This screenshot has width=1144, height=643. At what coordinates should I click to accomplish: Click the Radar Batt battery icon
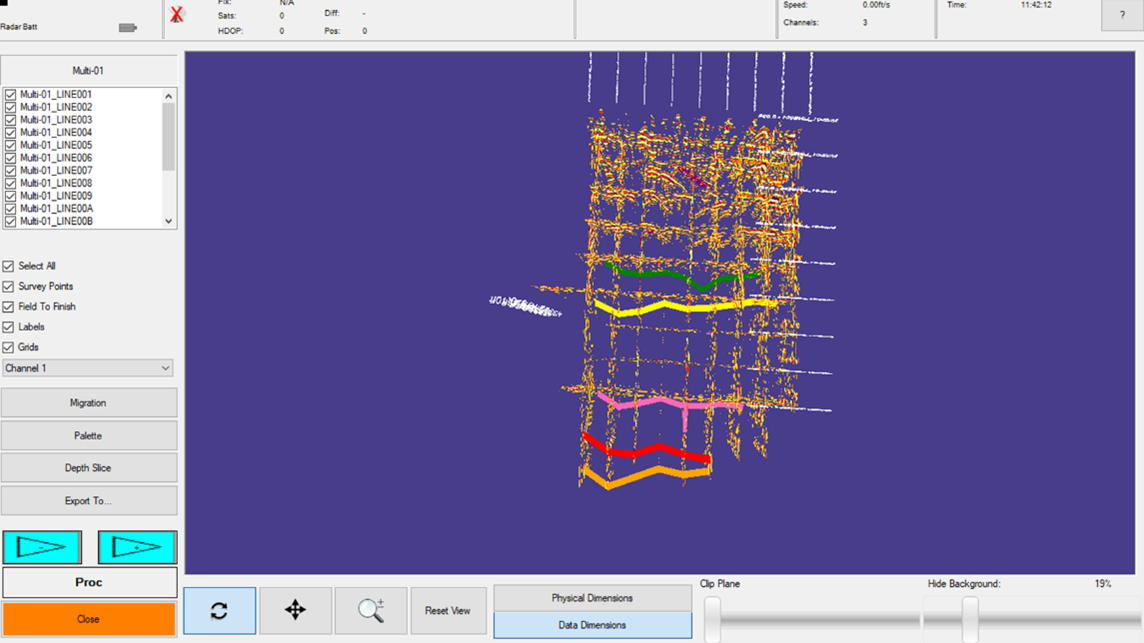[x=127, y=28]
